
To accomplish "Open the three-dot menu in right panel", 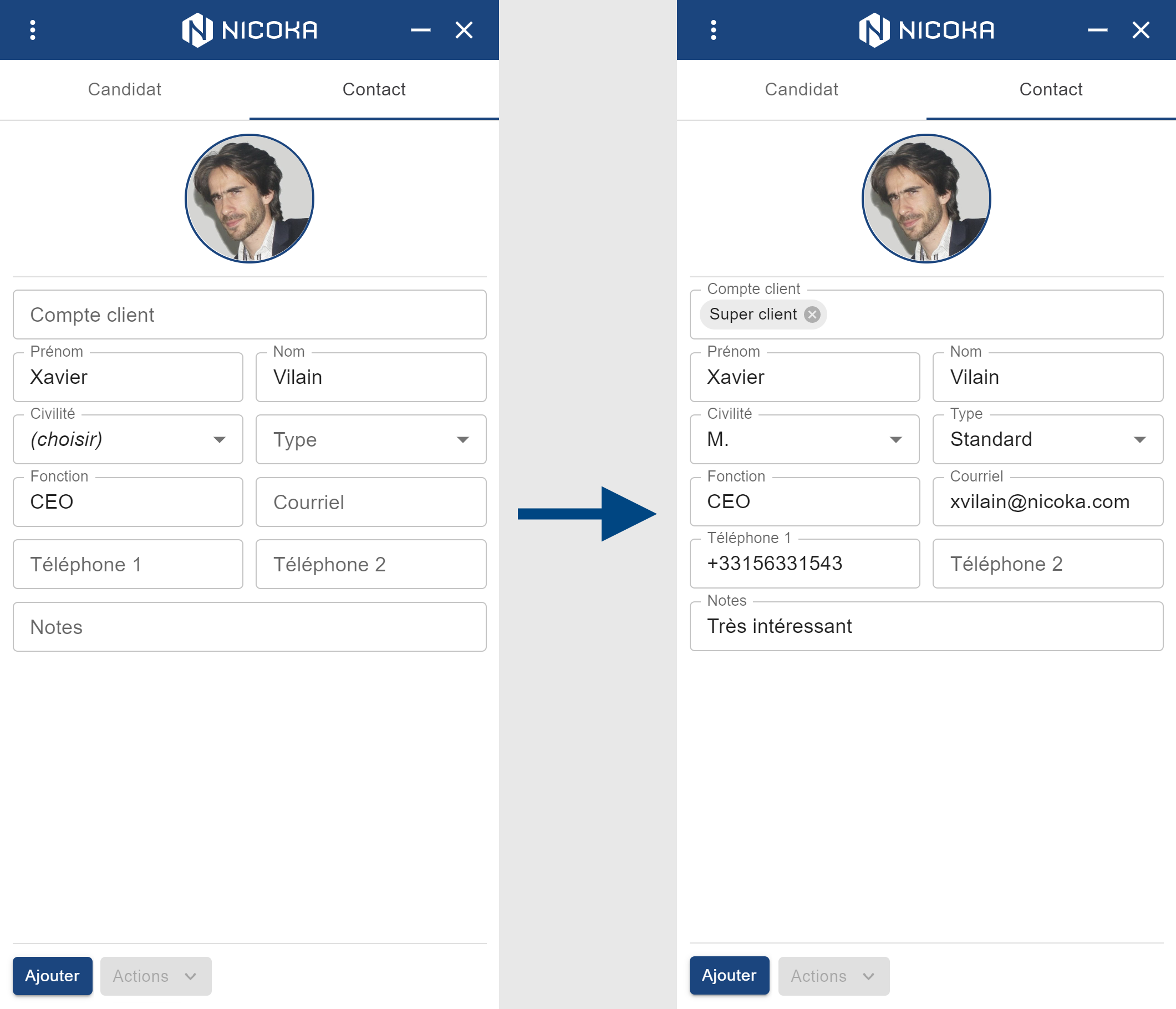I will 714,30.
